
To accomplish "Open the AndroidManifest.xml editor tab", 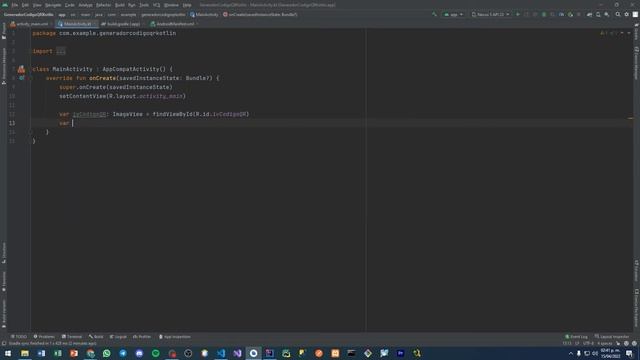I will click(x=173, y=24).
